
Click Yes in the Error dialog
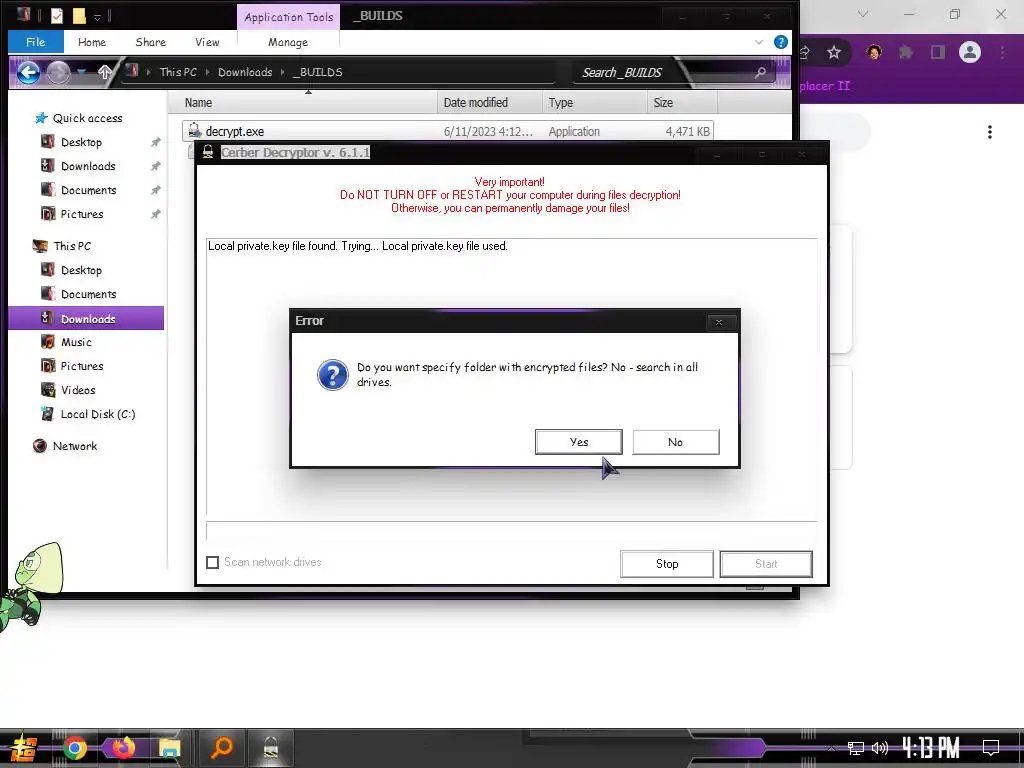(x=579, y=442)
